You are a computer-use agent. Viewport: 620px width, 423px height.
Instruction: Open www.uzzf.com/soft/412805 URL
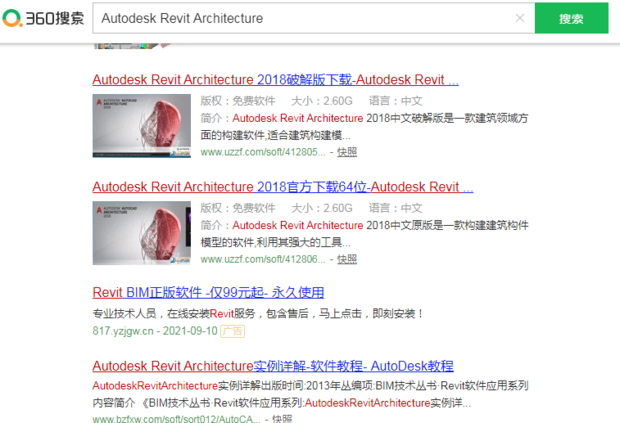263,152
